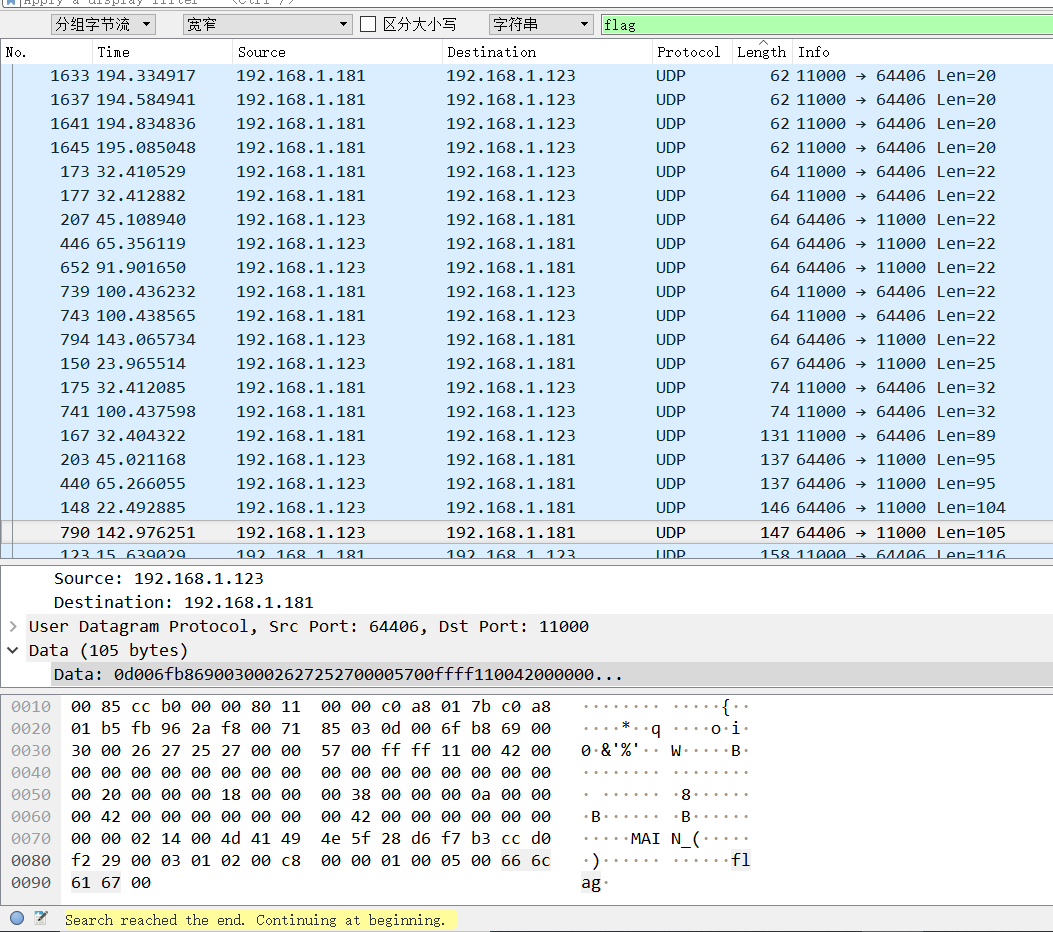Expand the User Datagram Protocol section
This screenshot has width=1053, height=932.
(x=13, y=626)
